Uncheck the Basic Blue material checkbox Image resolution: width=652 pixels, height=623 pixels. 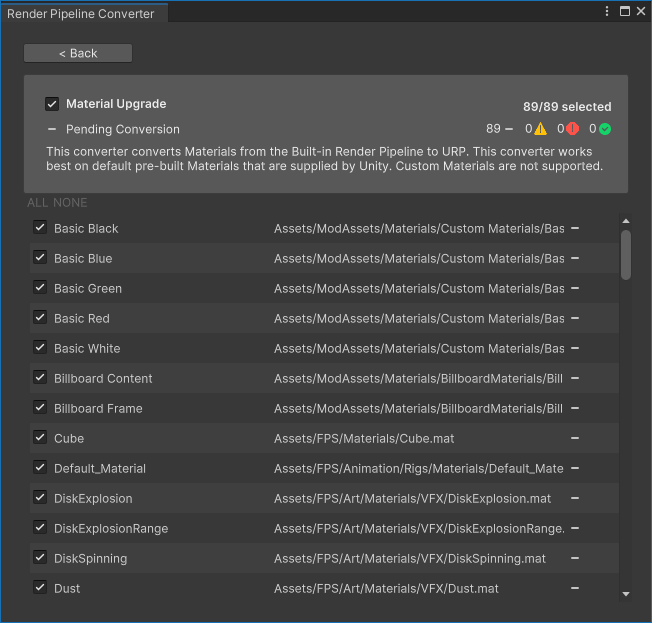coord(40,258)
